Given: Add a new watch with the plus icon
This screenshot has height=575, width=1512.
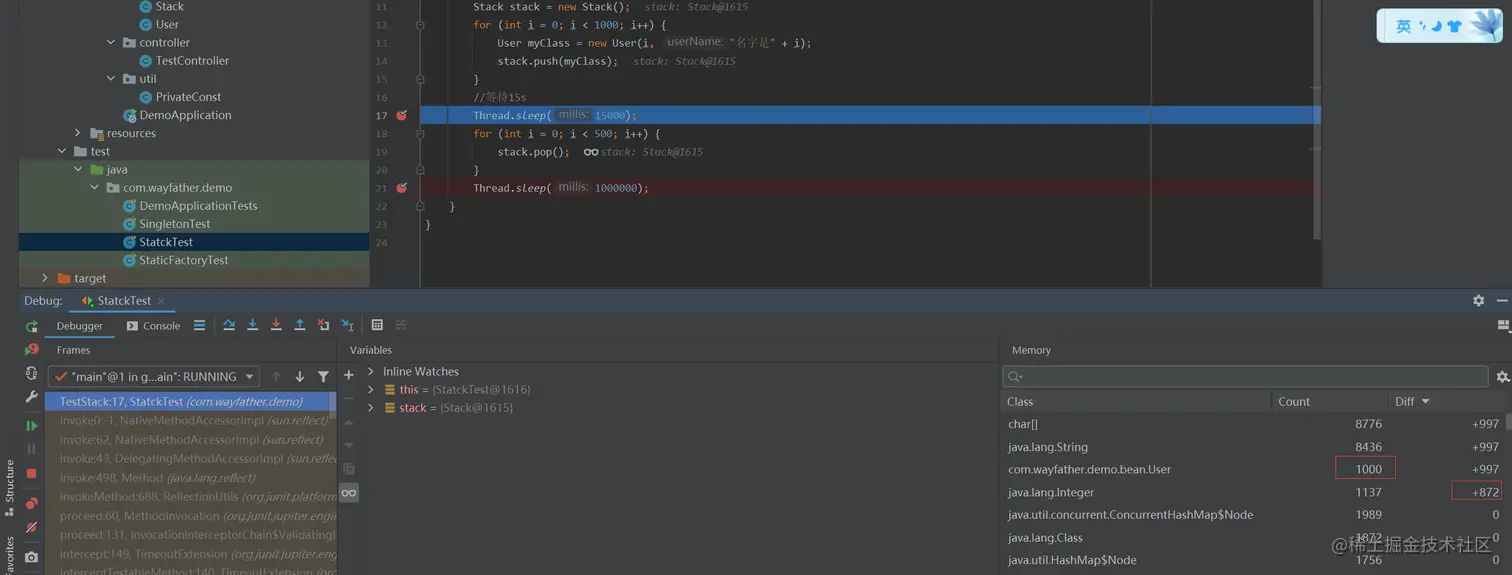Looking at the screenshot, I should click(x=349, y=375).
